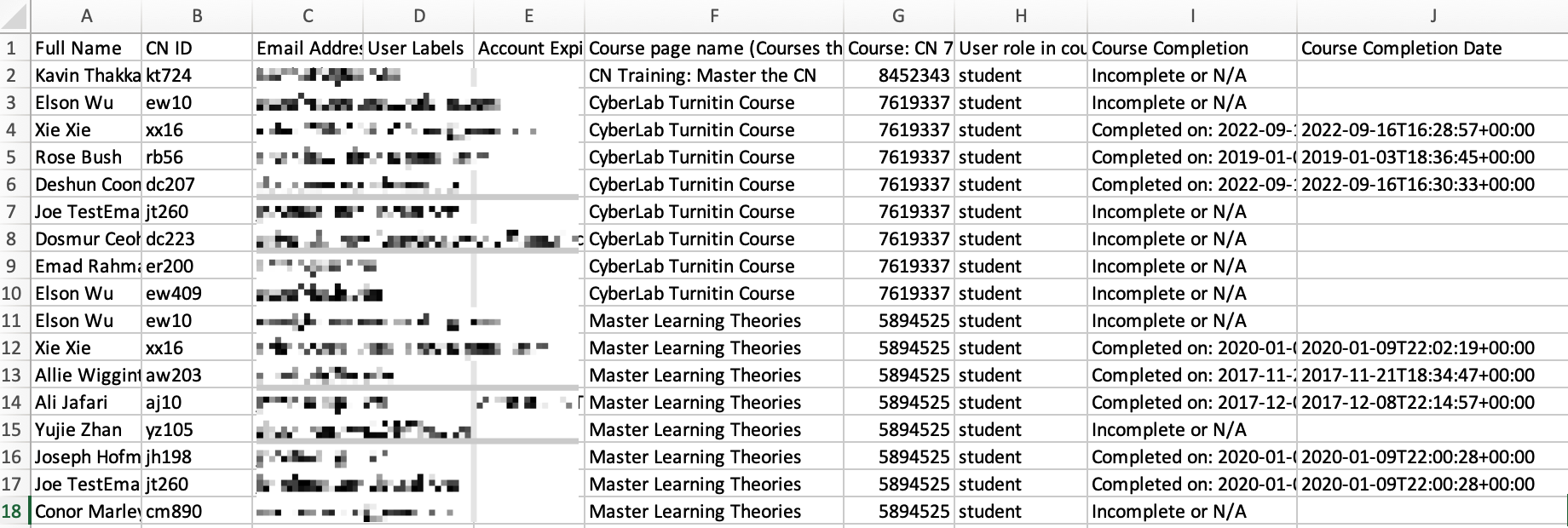
Task: Select completion date '2017-12-08T22:14:57+00:00'
Action: [1433, 402]
